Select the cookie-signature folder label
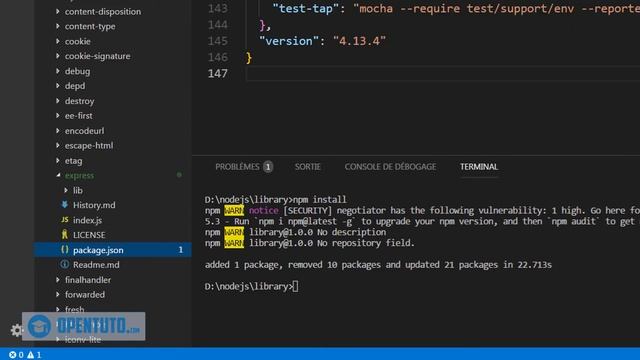The image size is (640, 360). click(x=98, y=56)
